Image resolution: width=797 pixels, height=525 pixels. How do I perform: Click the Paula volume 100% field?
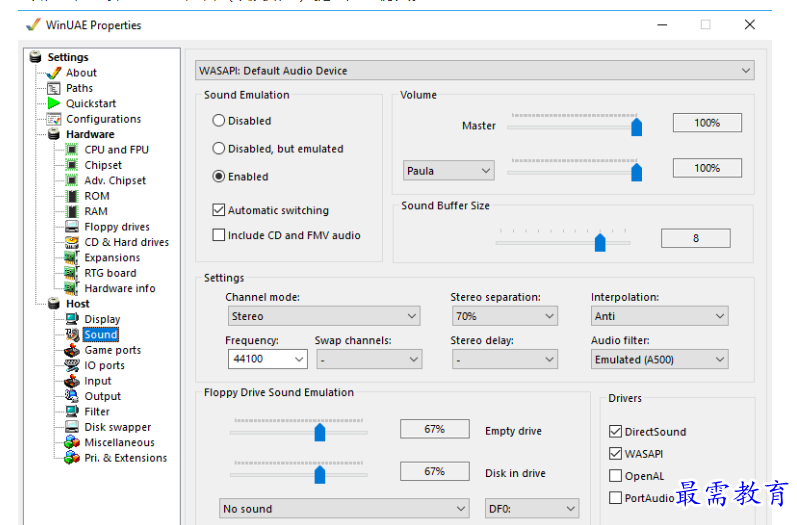coord(707,168)
